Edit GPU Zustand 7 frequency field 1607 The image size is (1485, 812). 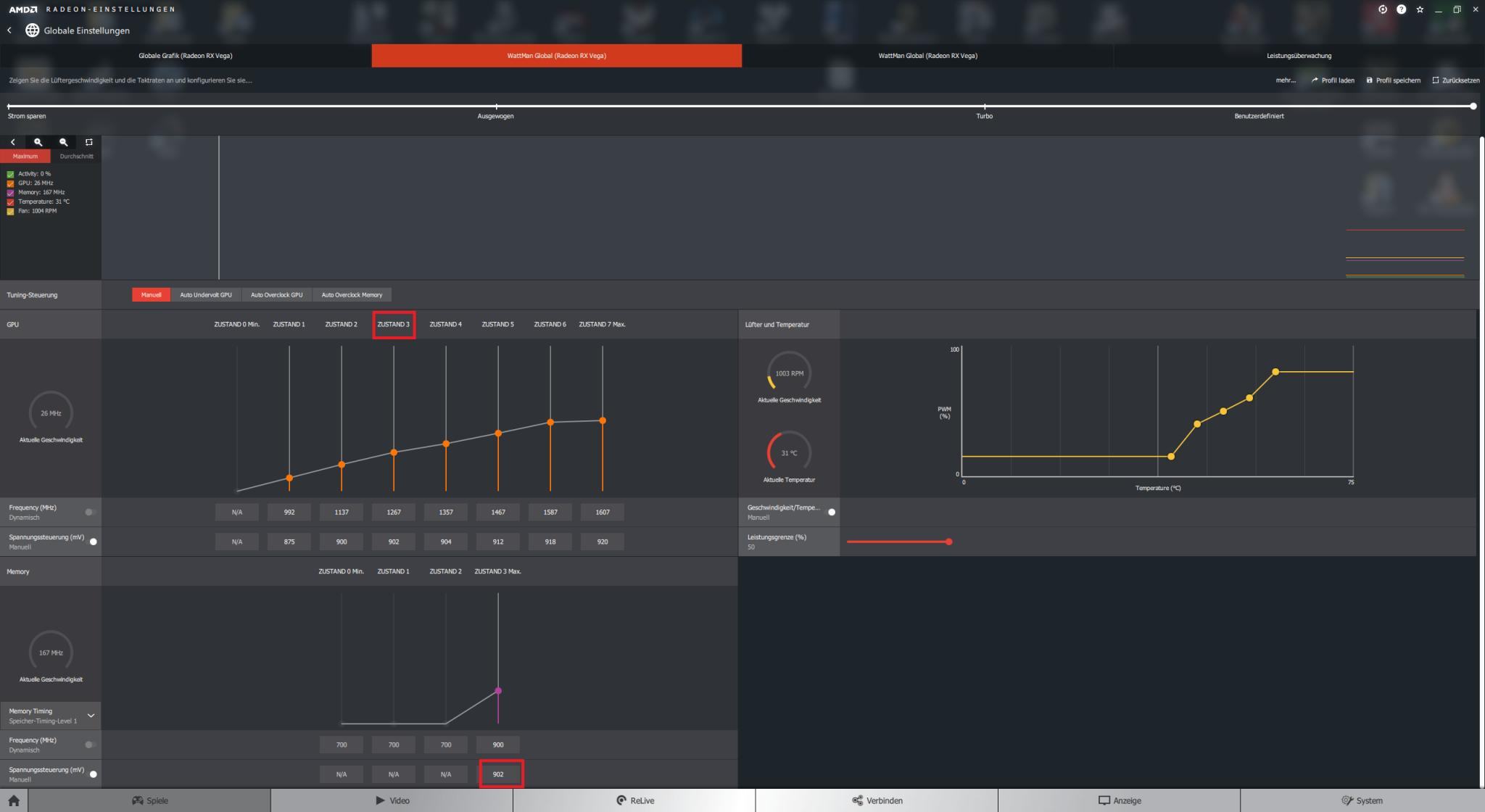(603, 512)
